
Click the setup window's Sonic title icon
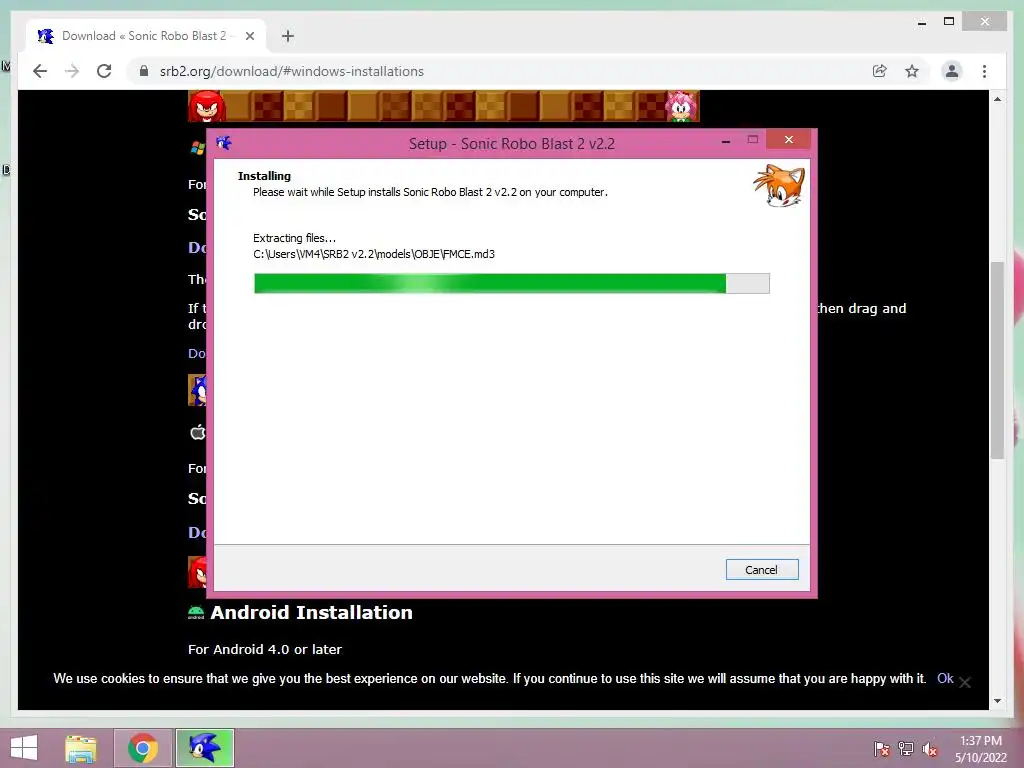click(224, 143)
